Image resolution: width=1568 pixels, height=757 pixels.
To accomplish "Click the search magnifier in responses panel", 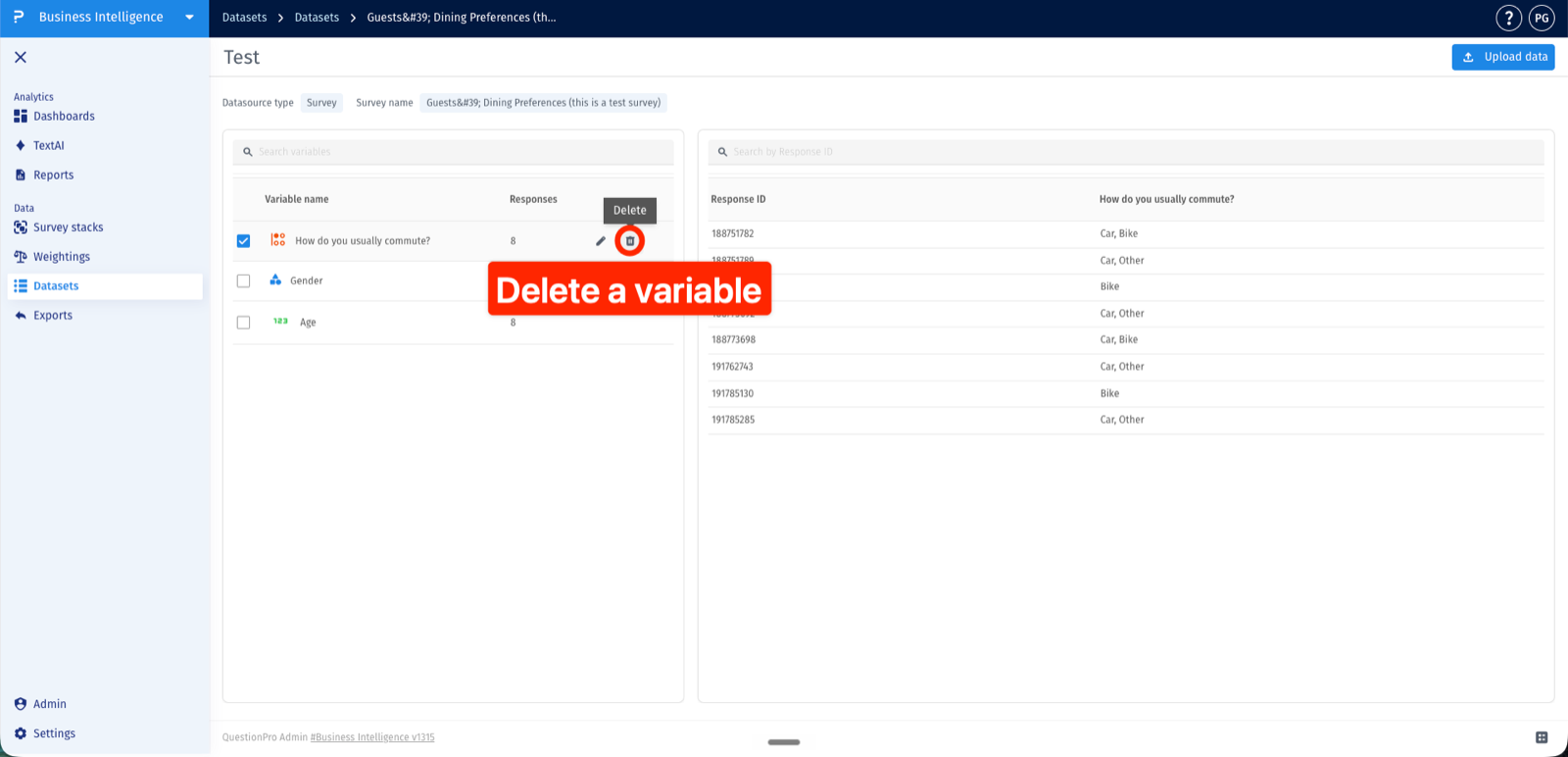I will tap(722, 152).
